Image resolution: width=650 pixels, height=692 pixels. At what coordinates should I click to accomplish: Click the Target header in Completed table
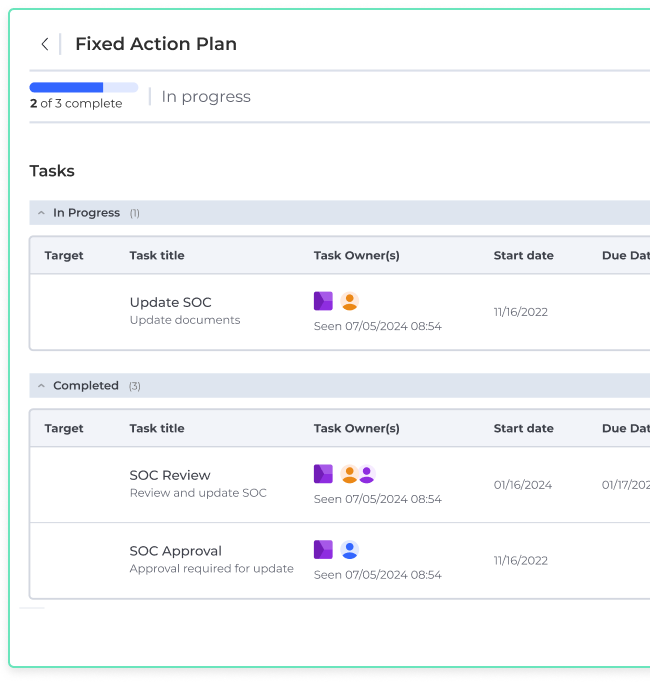(64, 429)
